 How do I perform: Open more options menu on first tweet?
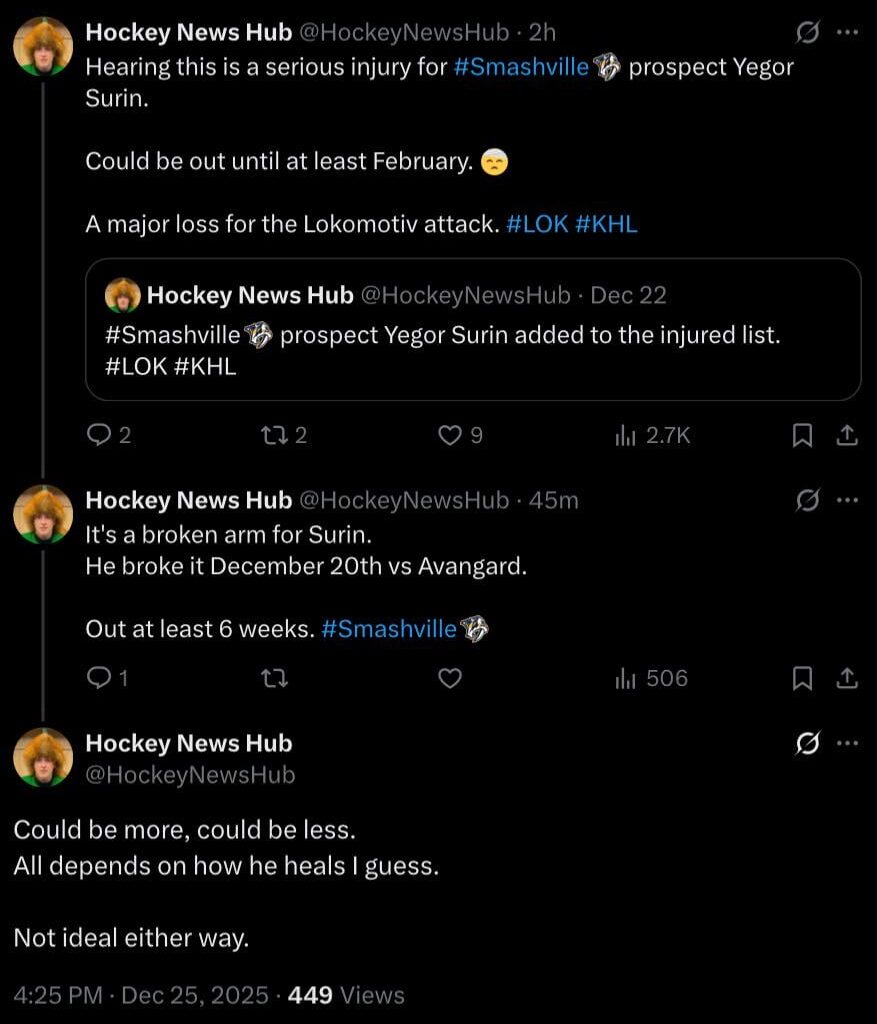click(x=847, y=33)
